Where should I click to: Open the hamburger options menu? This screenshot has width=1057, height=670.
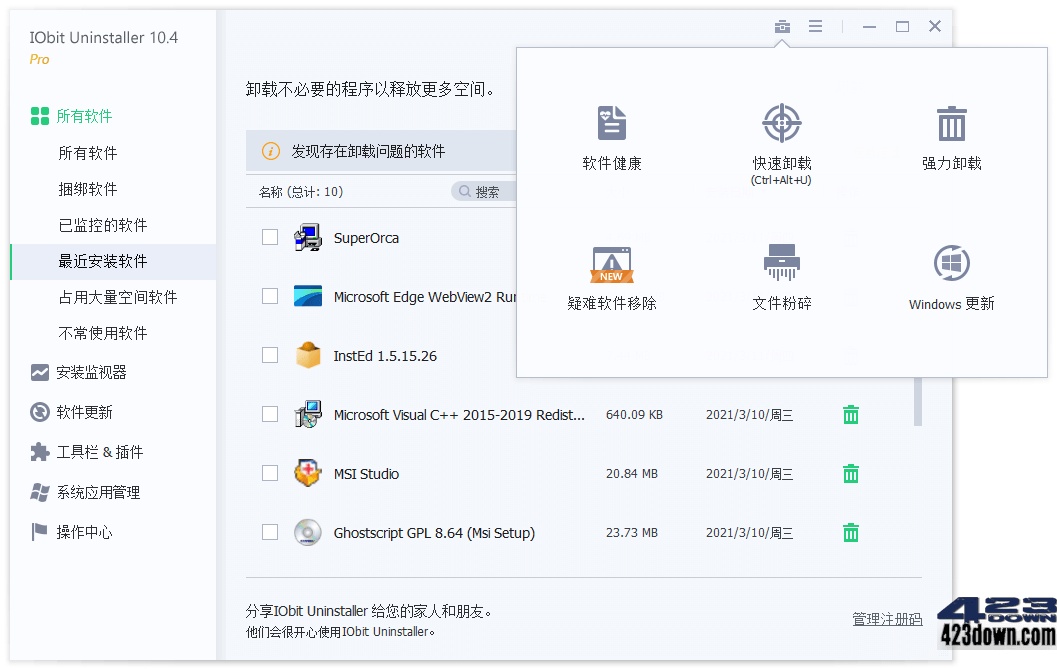pos(816,27)
